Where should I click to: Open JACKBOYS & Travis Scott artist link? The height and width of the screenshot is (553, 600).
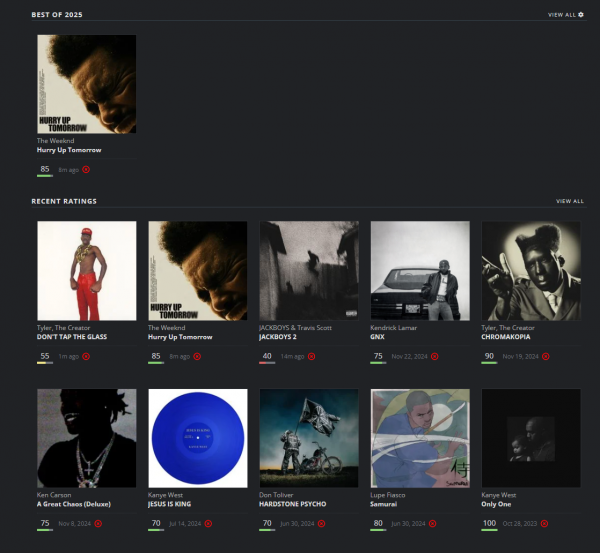click(295, 328)
